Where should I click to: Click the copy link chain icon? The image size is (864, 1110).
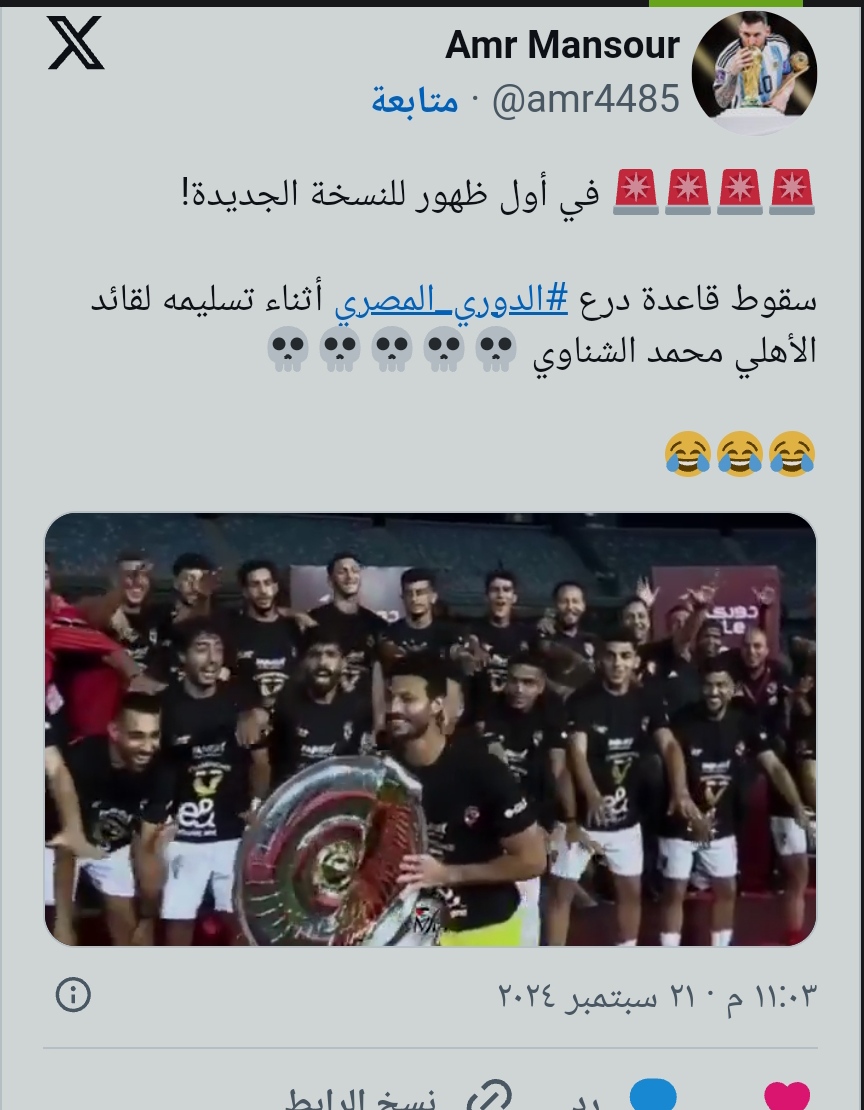pyautogui.click(x=492, y=1096)
